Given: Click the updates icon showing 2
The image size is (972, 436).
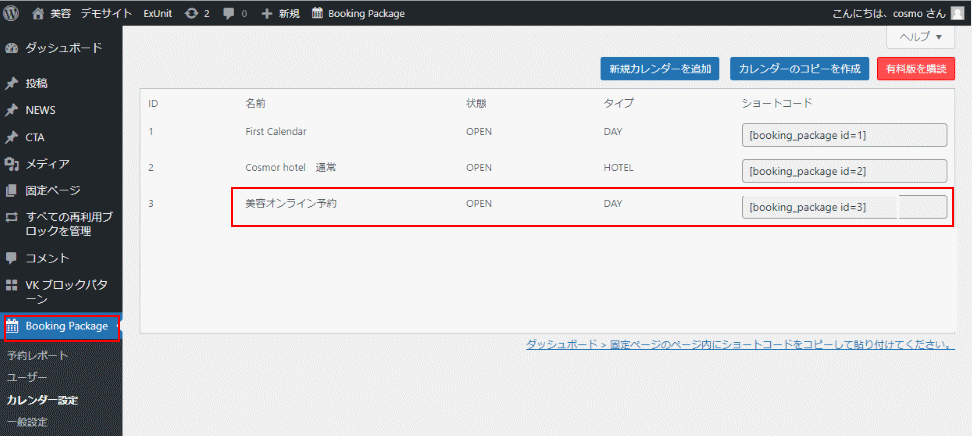Looking at the screenshot, I should click(191, 13).
